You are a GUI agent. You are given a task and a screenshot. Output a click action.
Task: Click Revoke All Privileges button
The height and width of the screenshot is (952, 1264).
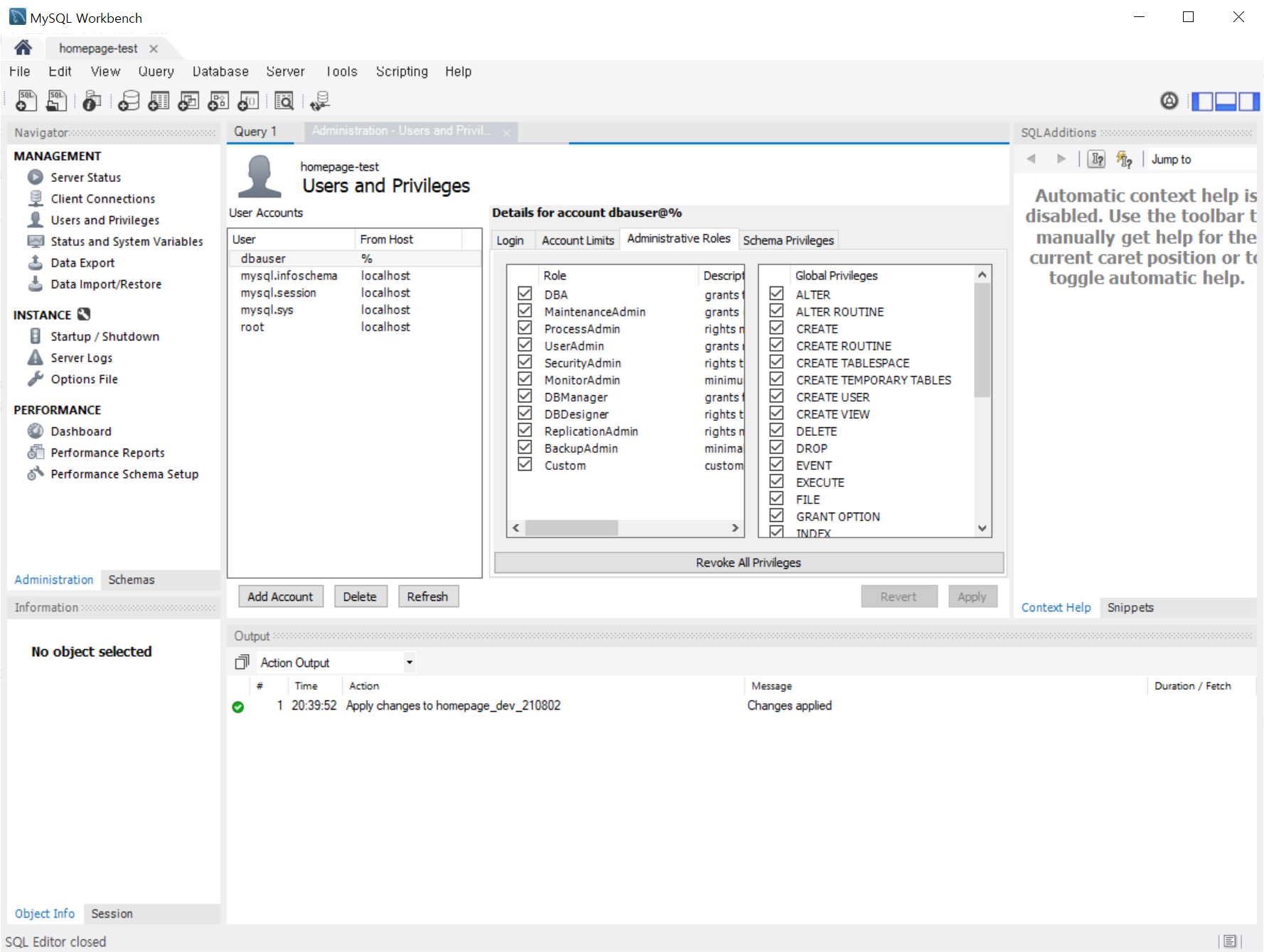[749, 562]
